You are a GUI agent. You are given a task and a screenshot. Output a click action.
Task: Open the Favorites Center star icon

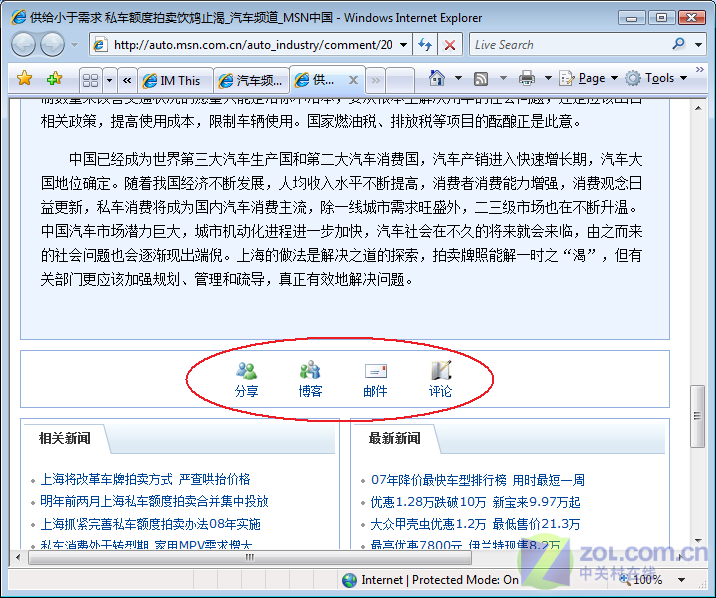pos(25,79)
